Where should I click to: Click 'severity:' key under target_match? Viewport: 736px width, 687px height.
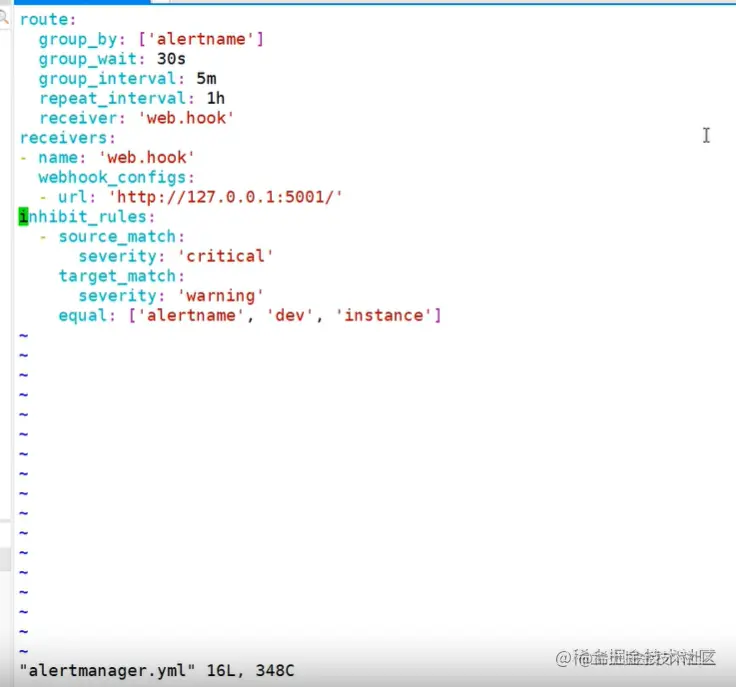[122, 296]
